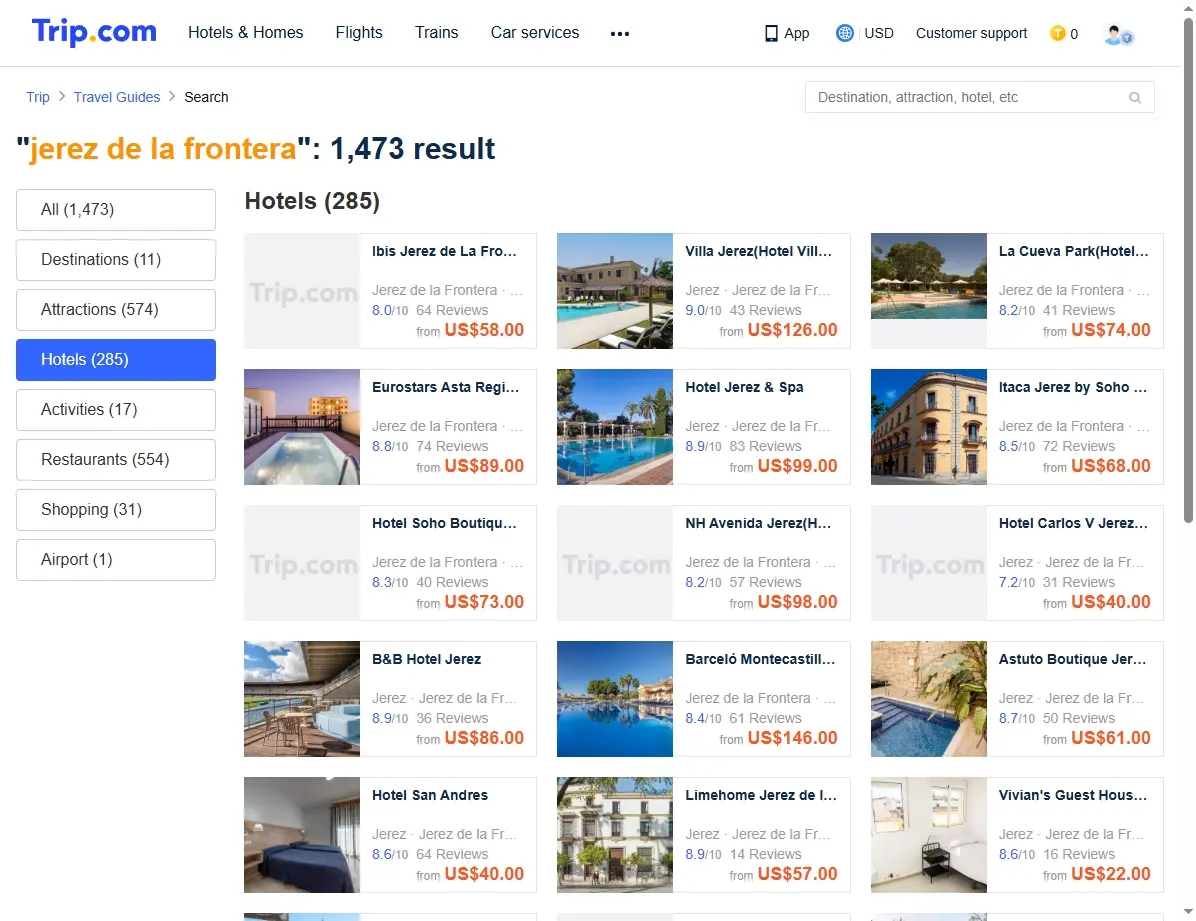This screenshot has width=1196, height=921.
Task: Open Astuto Boutique Jerez photo
Action: [928, 699]
